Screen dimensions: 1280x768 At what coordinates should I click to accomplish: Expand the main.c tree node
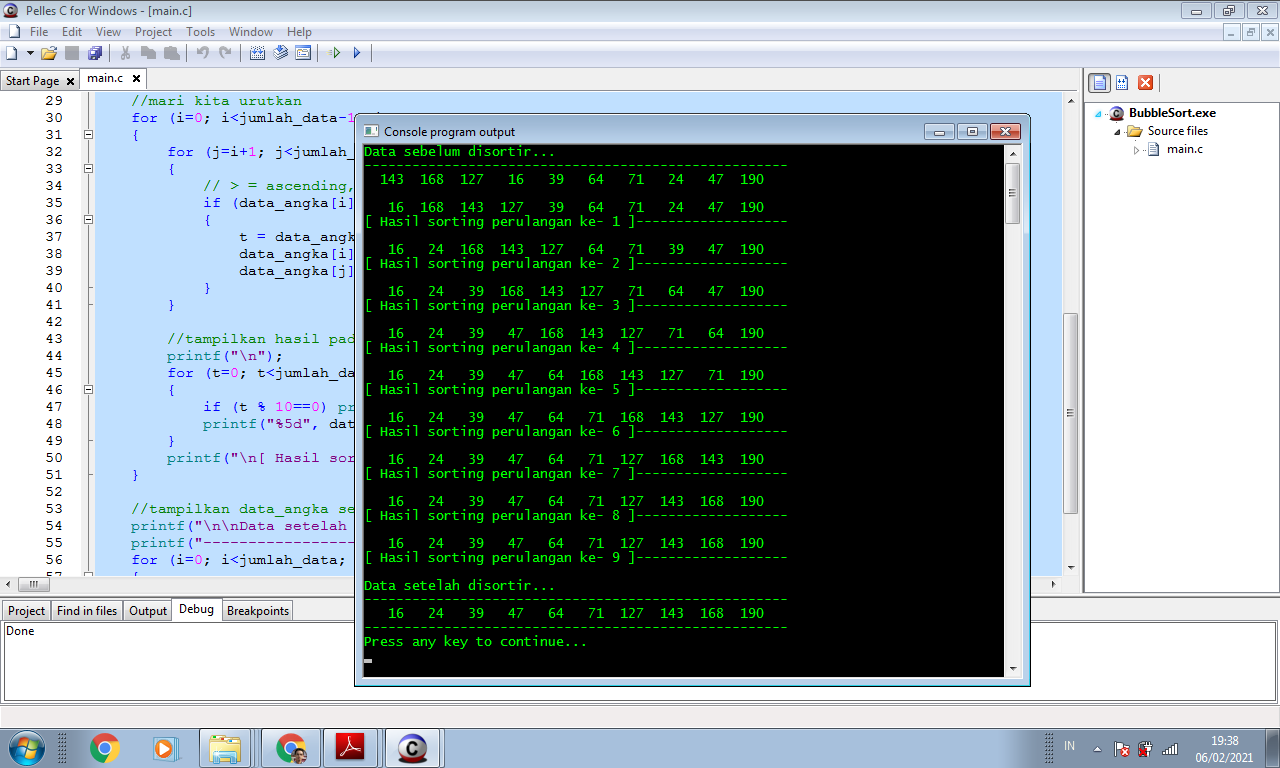(x=1136, y=150)
